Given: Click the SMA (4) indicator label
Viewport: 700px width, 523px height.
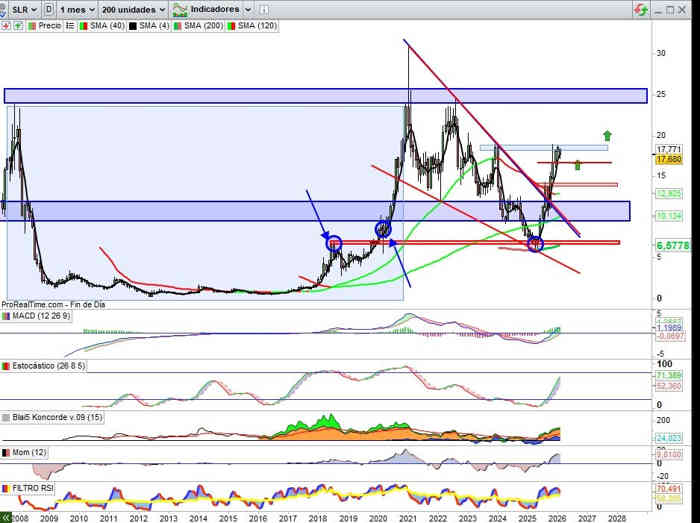Looking at the screenshot, I should [152, 24].
